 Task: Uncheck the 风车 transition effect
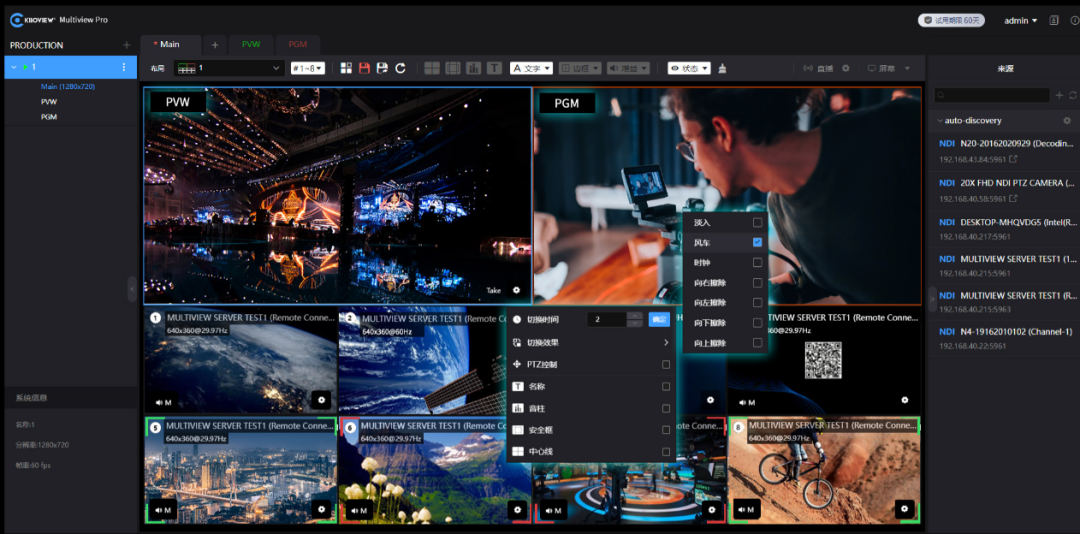[x=757, y=243]
